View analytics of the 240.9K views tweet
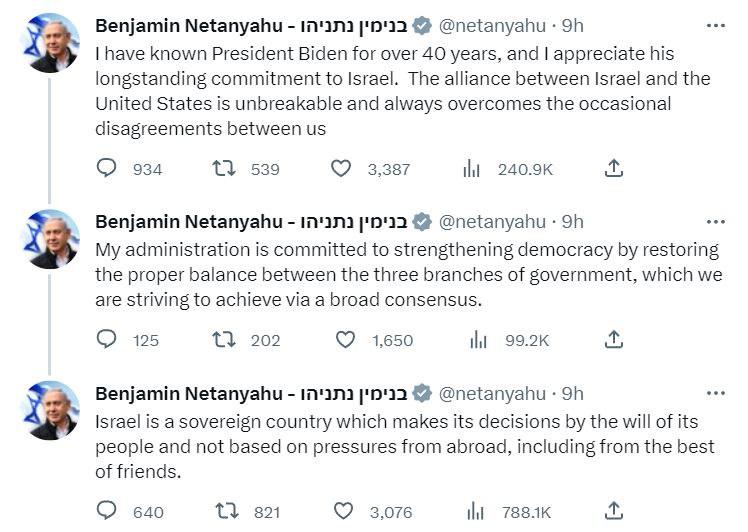 pos(472,169)
